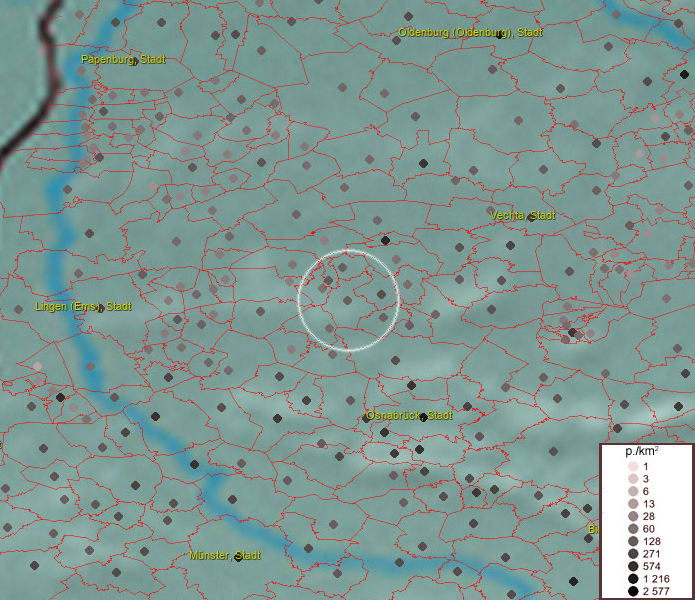Click the Vechta, Stadt label

click(x=523, y=216)
